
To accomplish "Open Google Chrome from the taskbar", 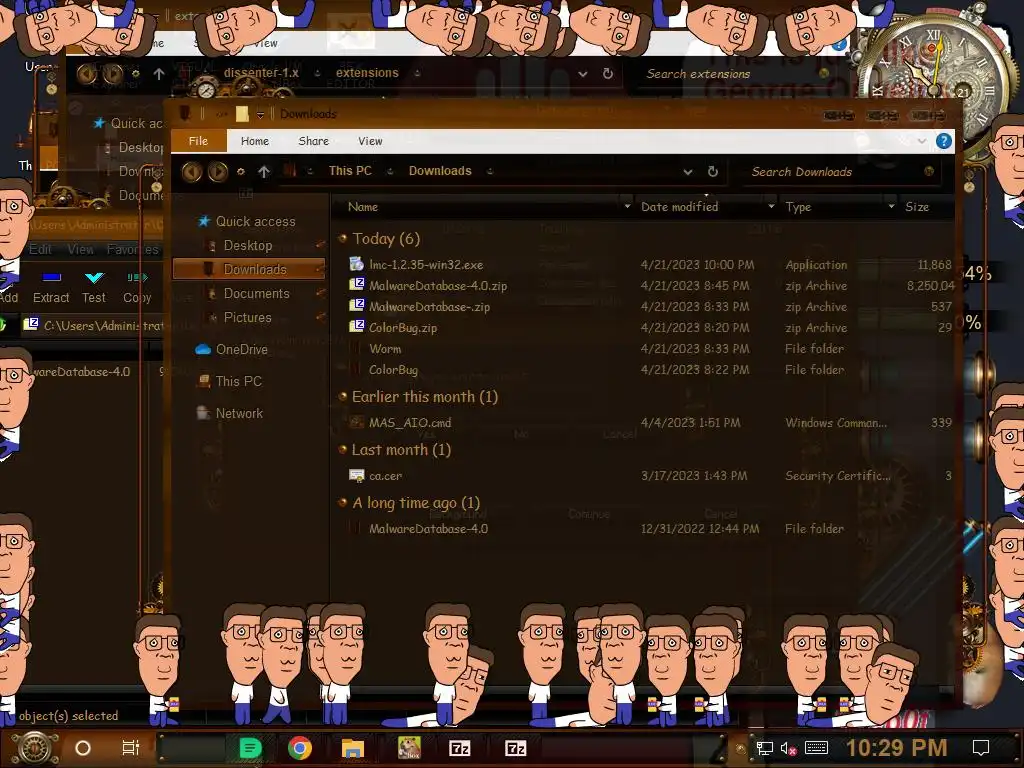I will (300, 748).
